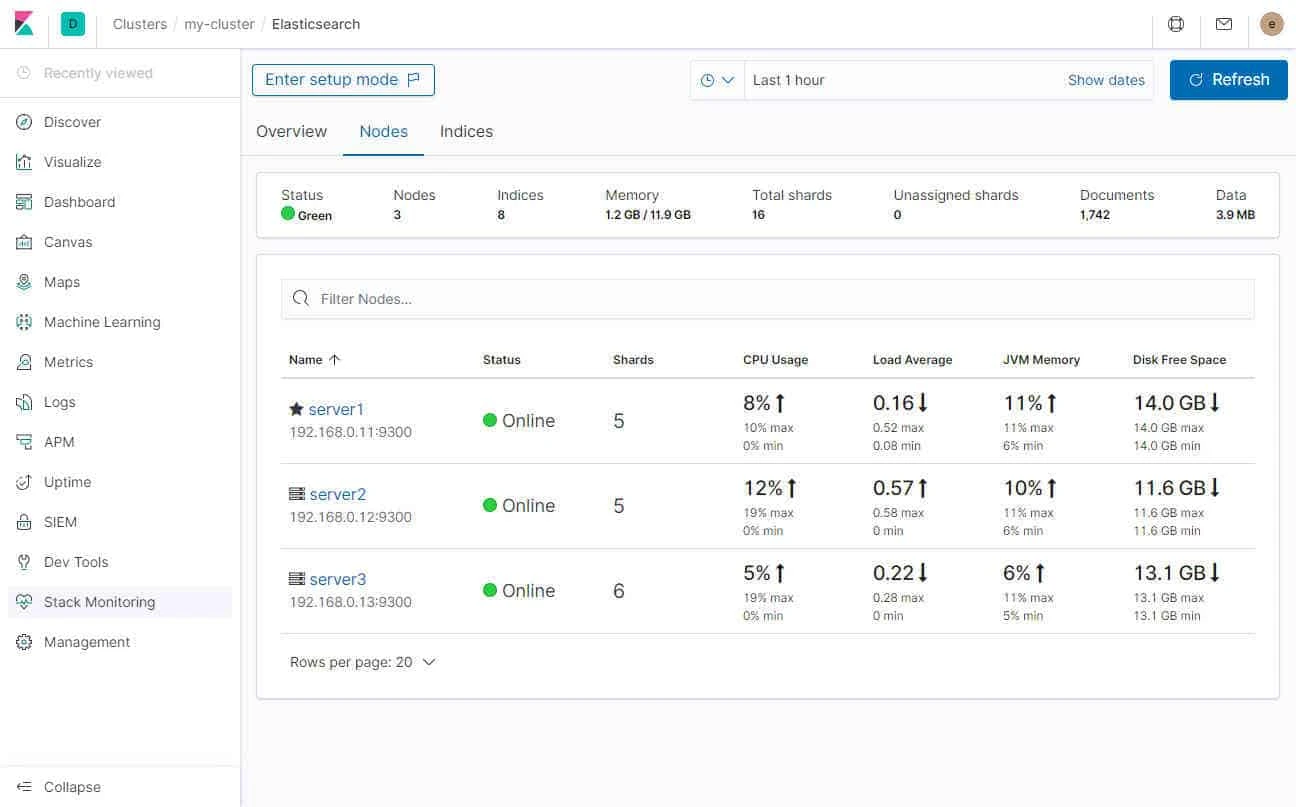1296x807 pixels.
Task: Open the APM application icon
Action: click(23, 441)
